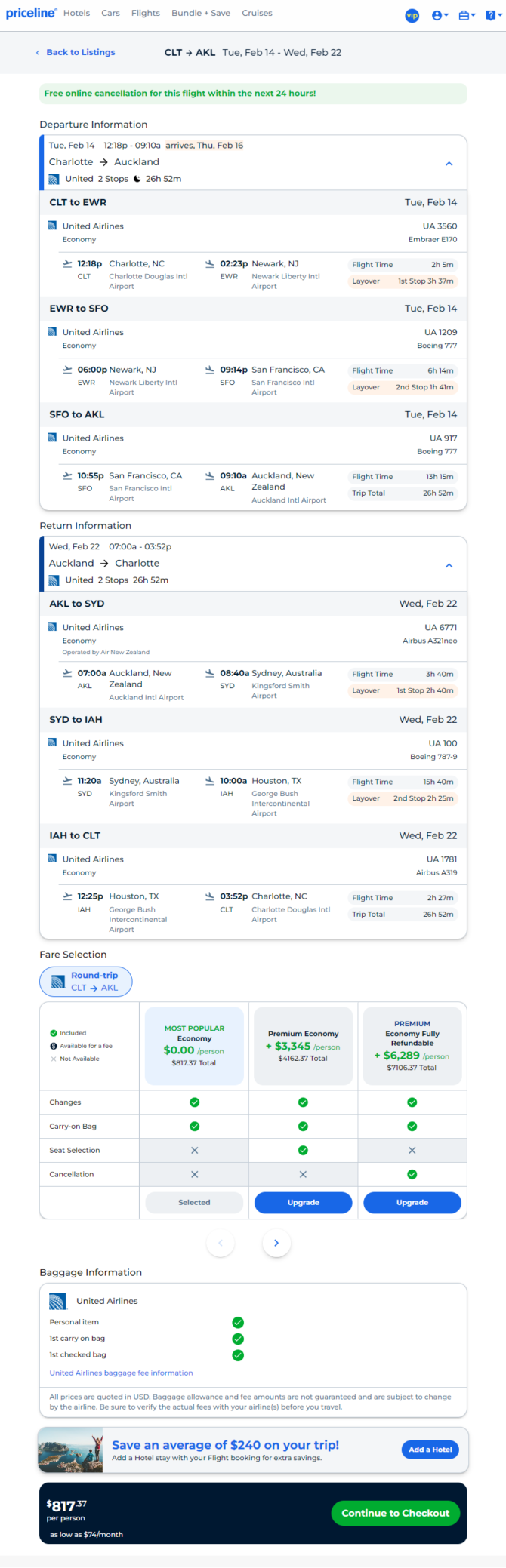The width and height of the screenshot is (506, 1568).
Task: Open the VIP badge icon
Action: tap(412, 15)
